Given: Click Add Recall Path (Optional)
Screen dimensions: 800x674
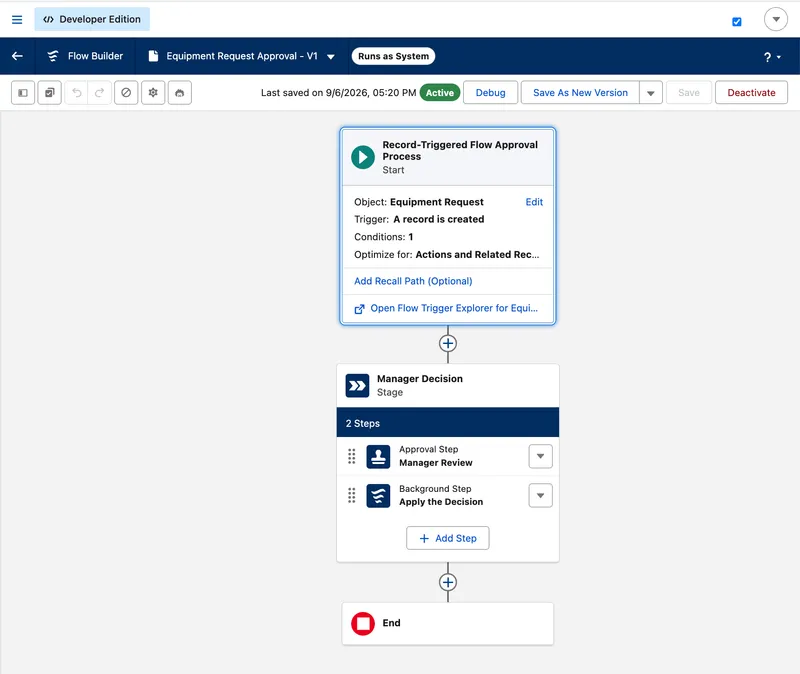Looking at the screenshot, I should click(x=413, y=281).
